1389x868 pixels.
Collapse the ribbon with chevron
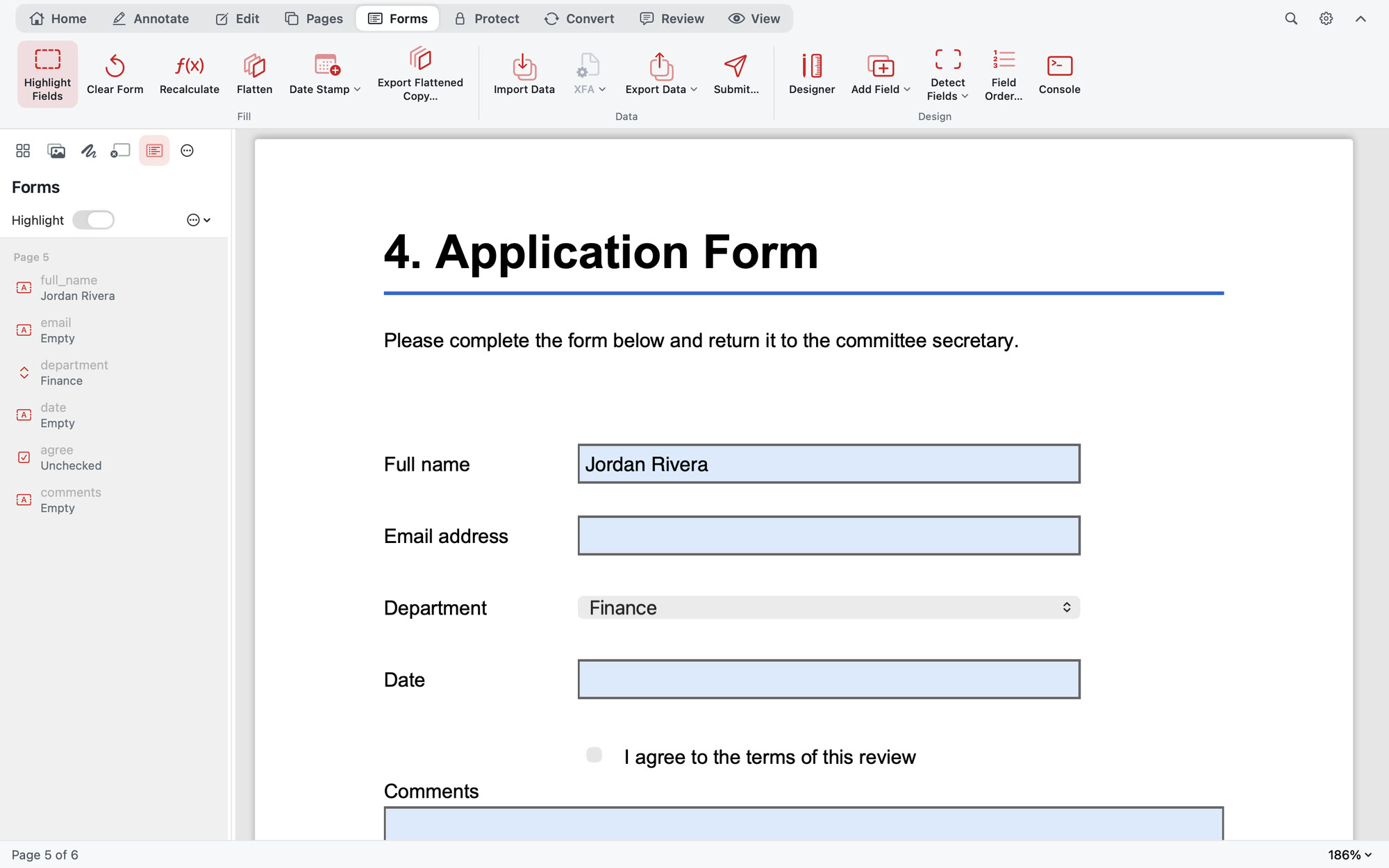[x=1361, y=19]
